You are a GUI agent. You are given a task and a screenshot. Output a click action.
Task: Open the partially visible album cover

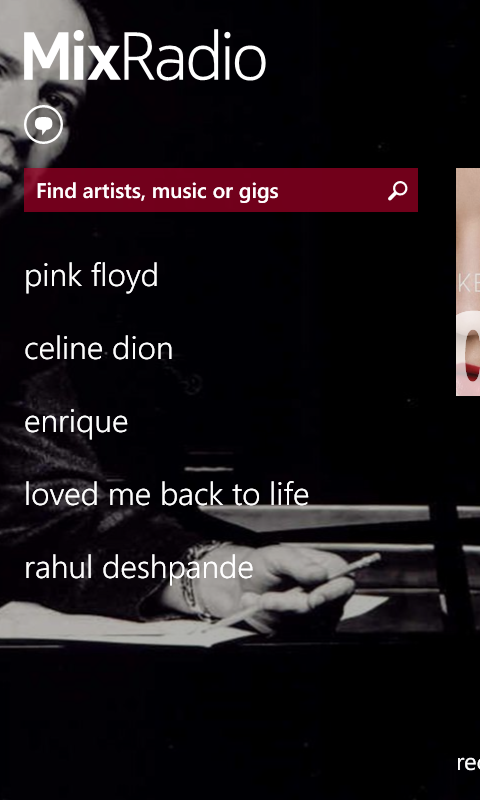click(468, 282)
